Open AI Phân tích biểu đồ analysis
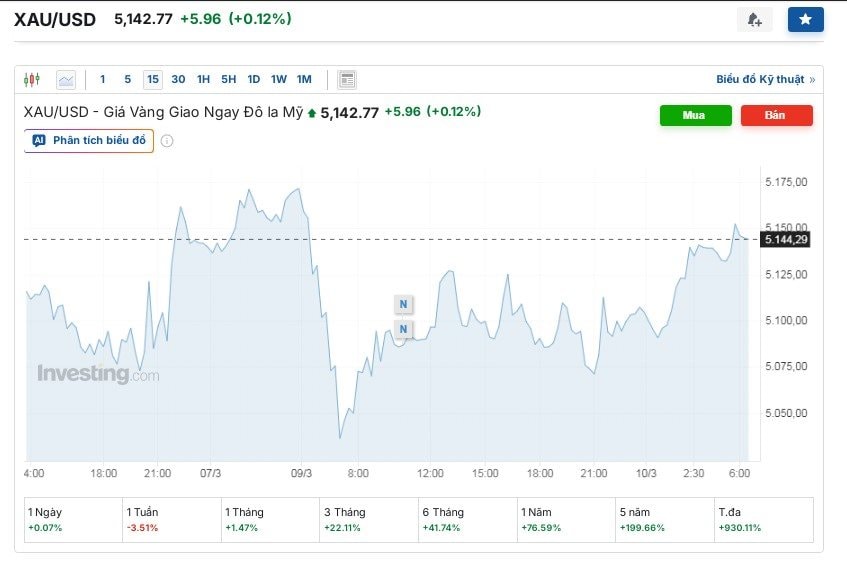Screen dimensions: 847x566 tap(89, 141)
